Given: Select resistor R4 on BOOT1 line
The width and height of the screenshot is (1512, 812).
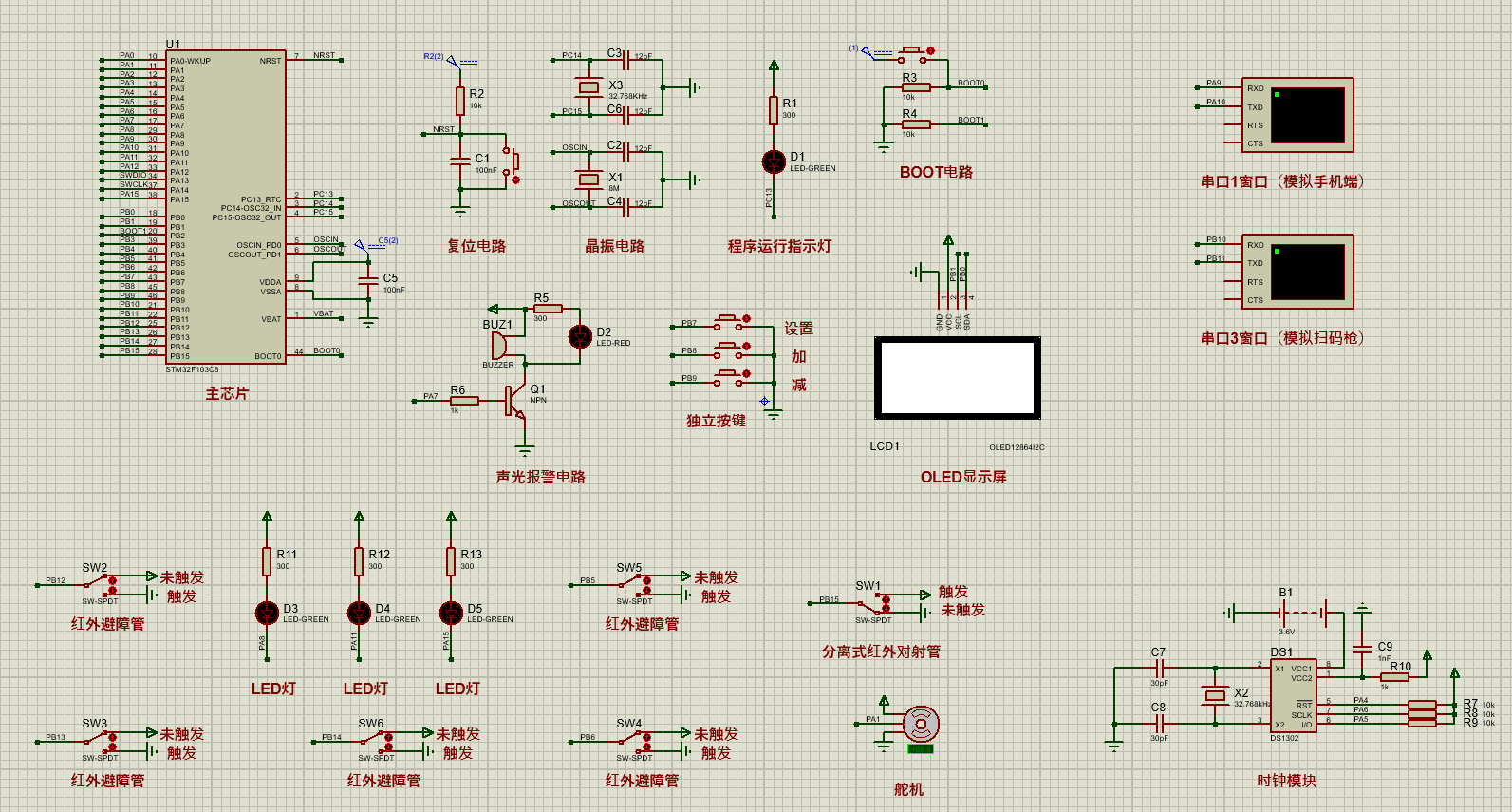Looking at the screenshot, I should point(916,124).
